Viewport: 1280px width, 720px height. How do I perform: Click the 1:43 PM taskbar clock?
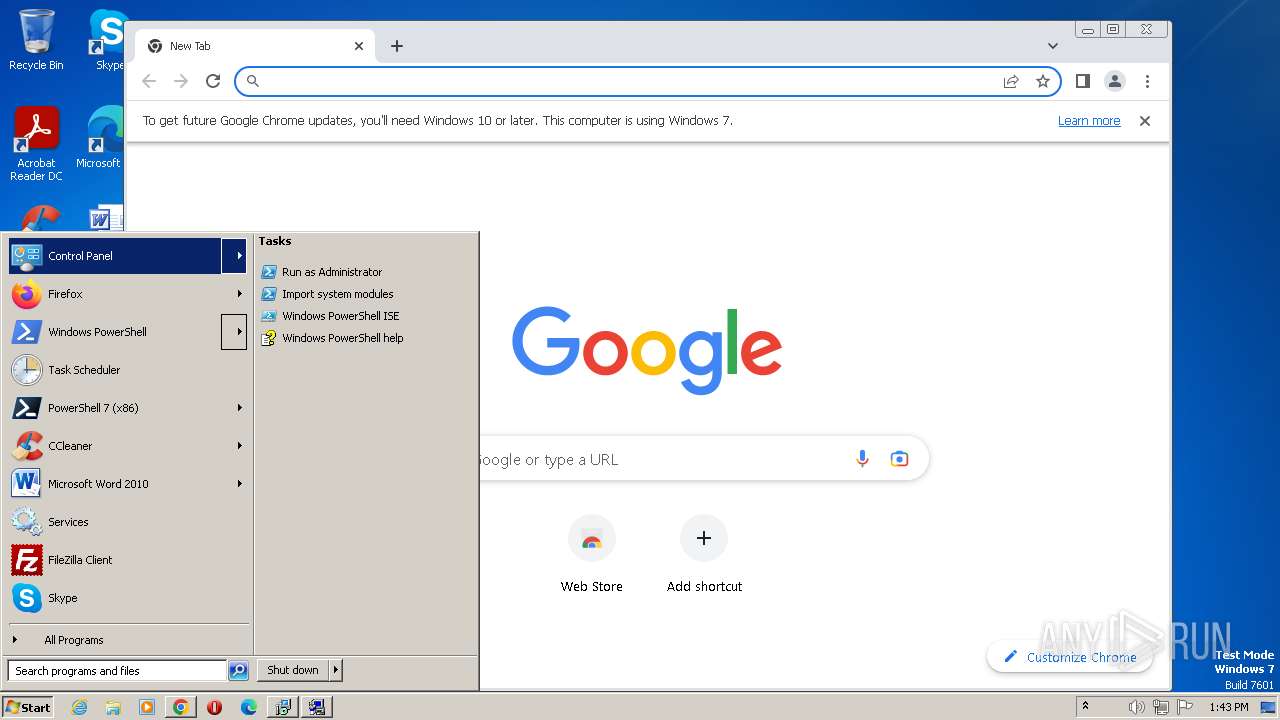(x=1229, y=707)
